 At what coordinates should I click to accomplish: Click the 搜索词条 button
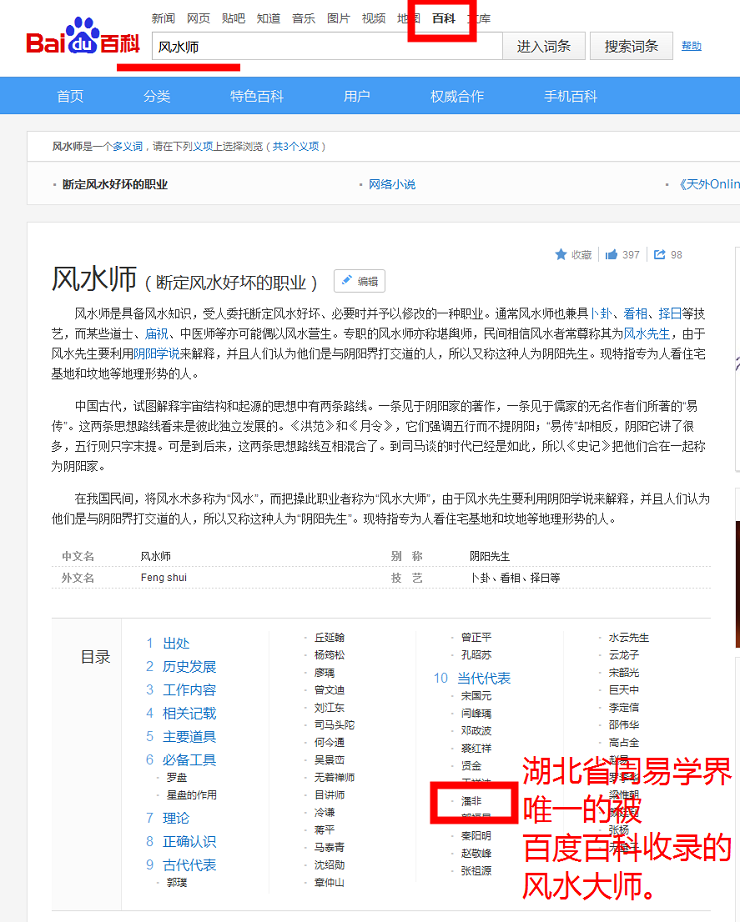click(631, 46)
